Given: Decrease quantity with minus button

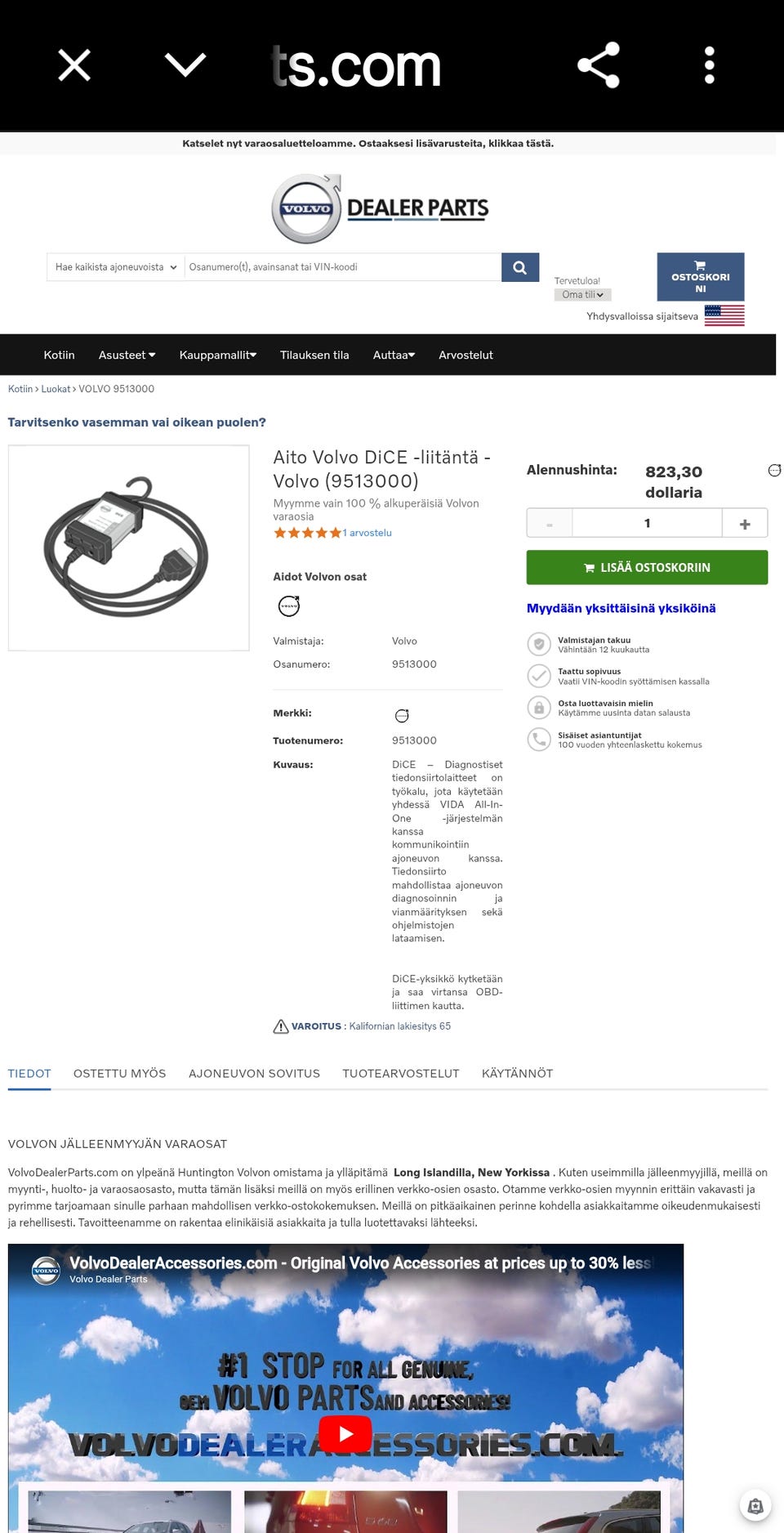Looking at the screenshot, I should 550,524.
